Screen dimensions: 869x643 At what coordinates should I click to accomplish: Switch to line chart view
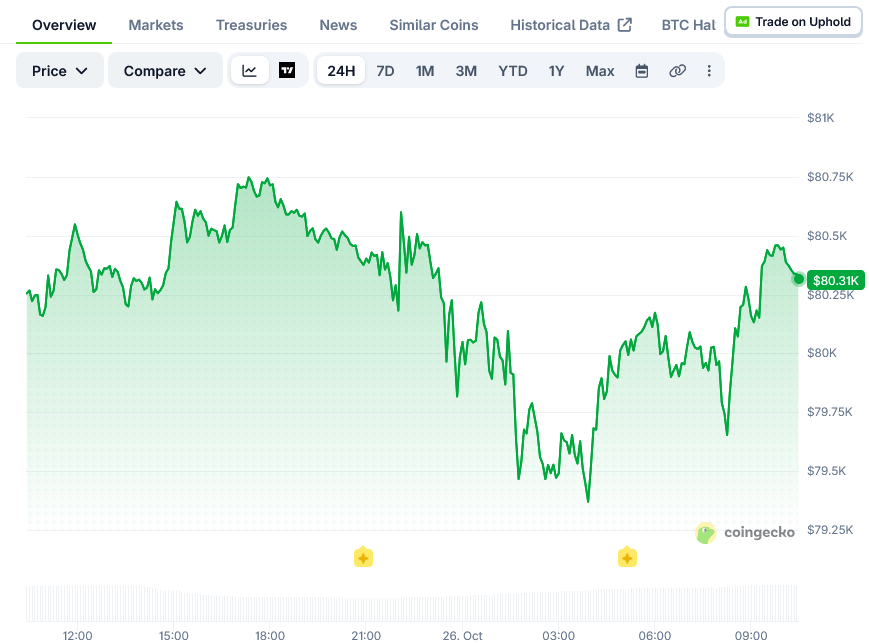coord(249,71)
